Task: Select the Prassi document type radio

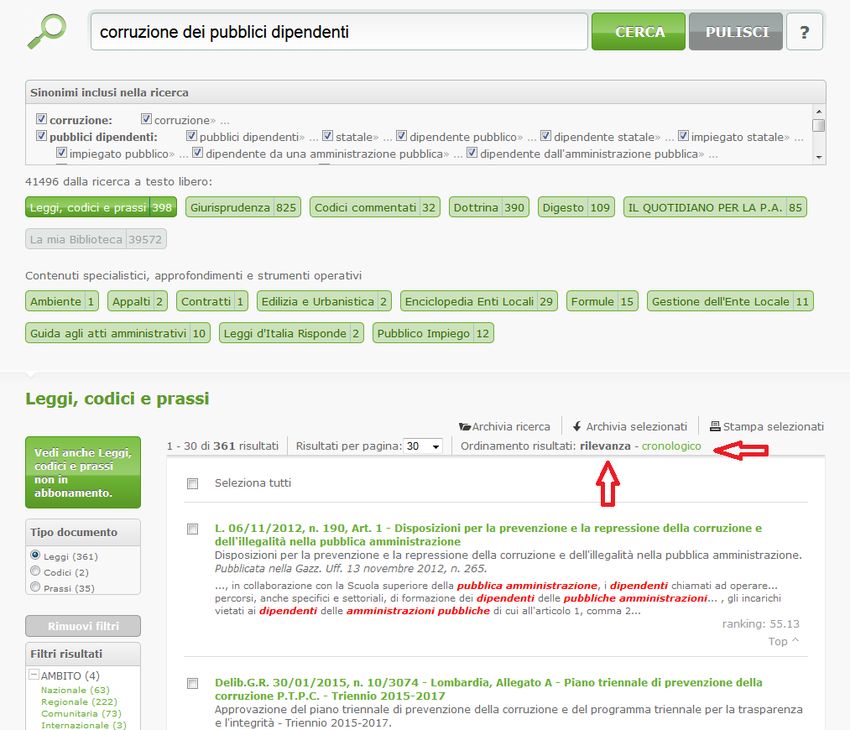Action: pos(36,588)
